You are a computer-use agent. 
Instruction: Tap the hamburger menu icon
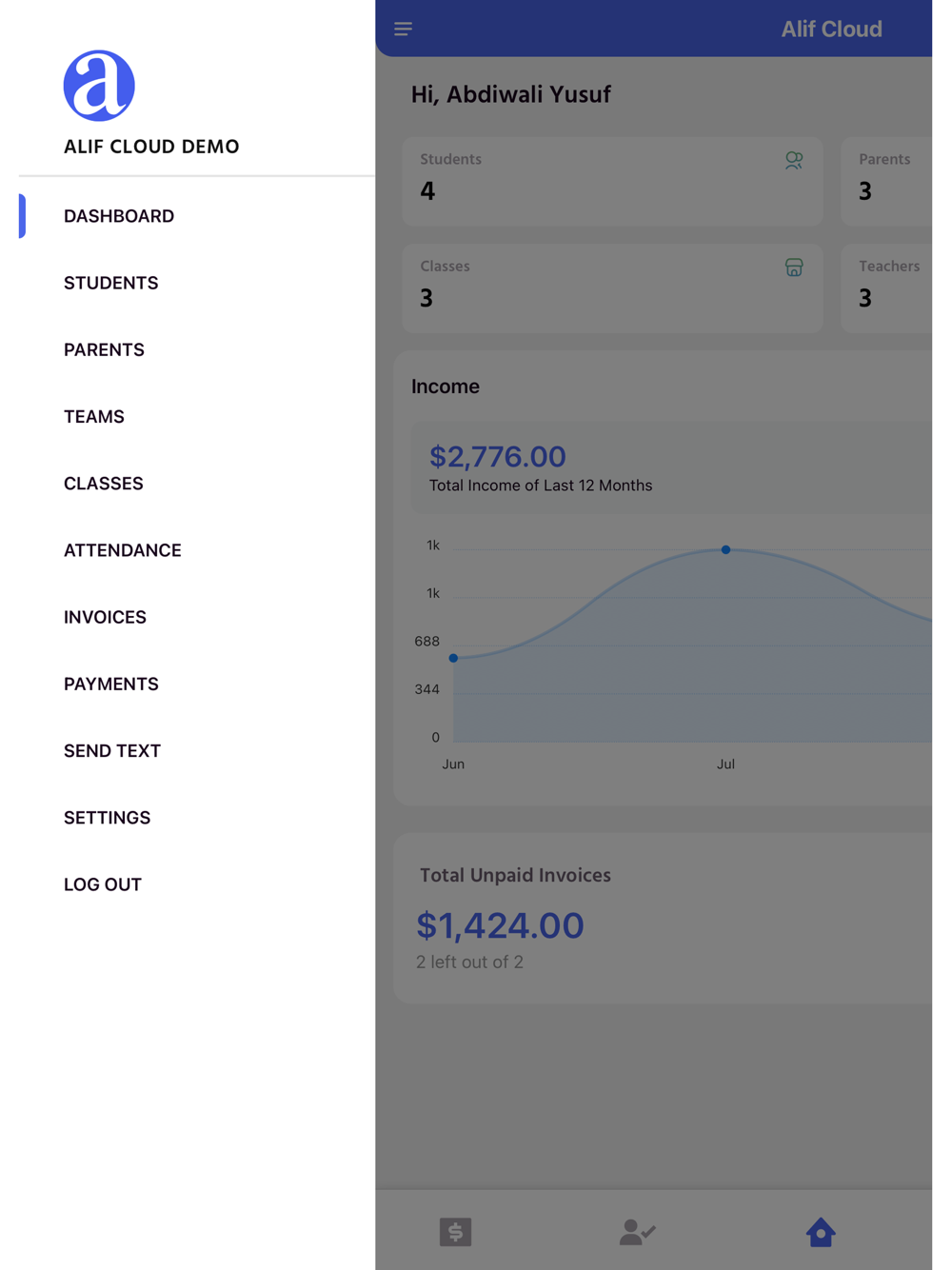click(x=403, y=29)
